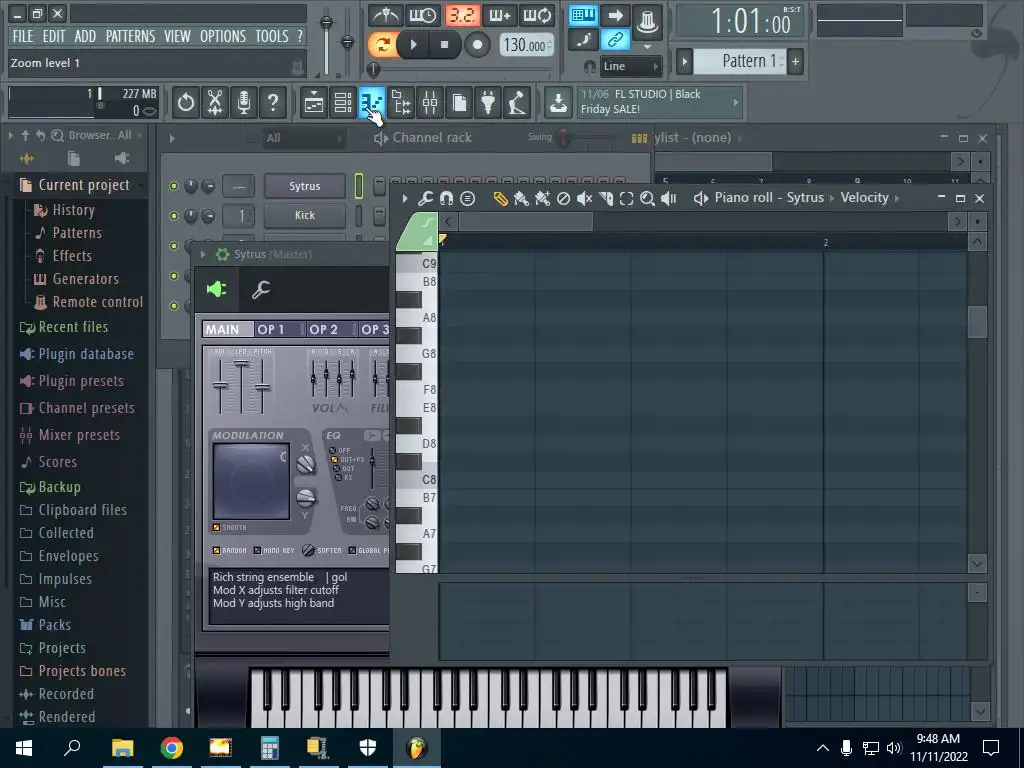Viewport: 1024px width, 768px height.
Task: Select the Slice tool in piano roll
Action: pos(605,199)
